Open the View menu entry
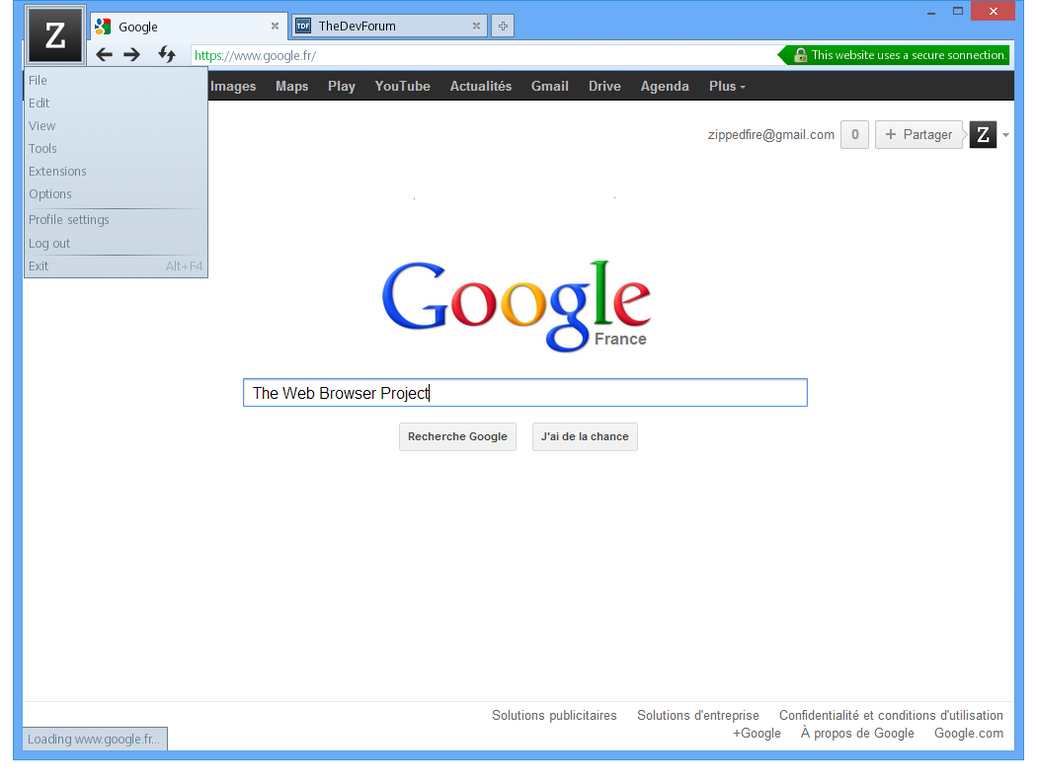This screenshot has height=770, width=1037. (116, 126)
